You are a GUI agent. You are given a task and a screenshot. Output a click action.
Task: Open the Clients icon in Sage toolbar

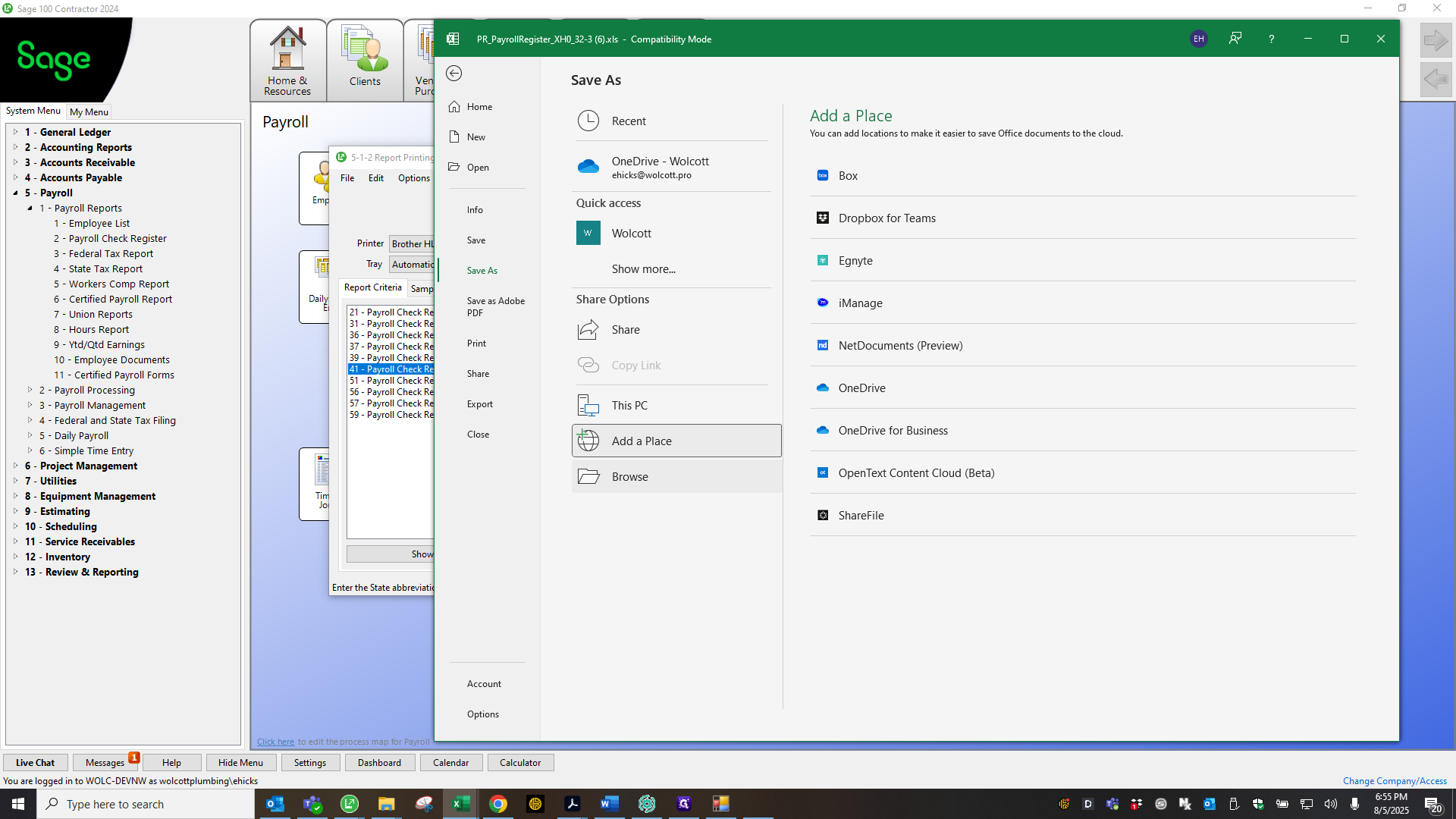(365, 61)
